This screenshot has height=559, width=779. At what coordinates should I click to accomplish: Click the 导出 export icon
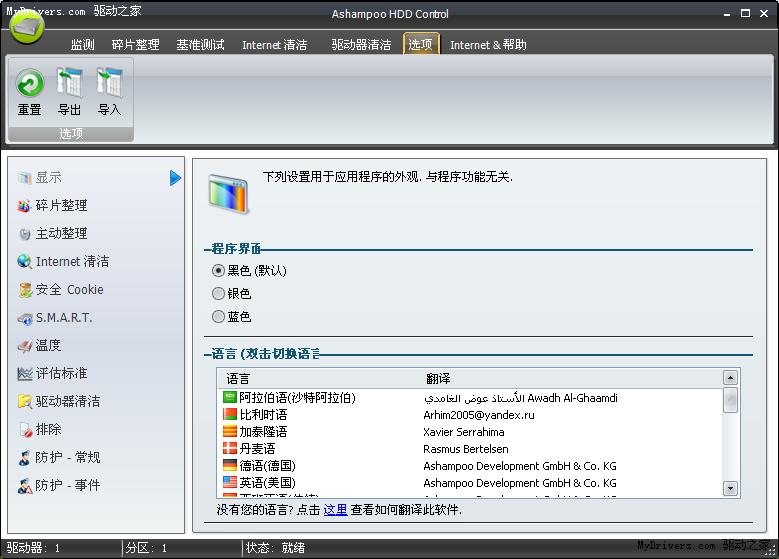[70, 83]
